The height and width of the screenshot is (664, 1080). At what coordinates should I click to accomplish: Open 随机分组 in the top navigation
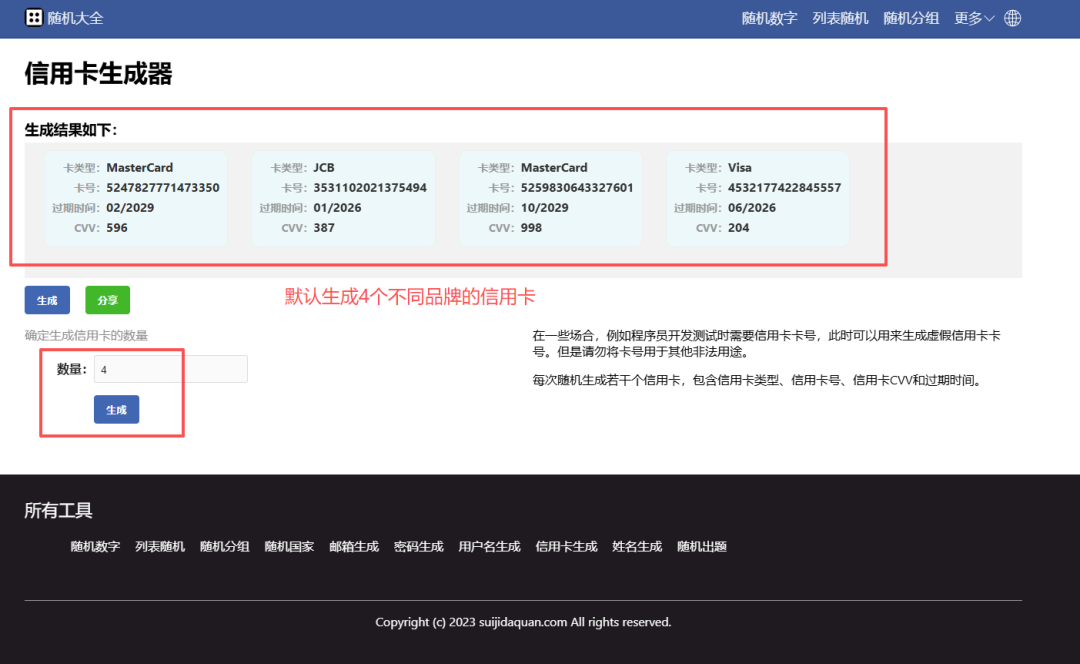pyautogui.click(x=911, y=18)
